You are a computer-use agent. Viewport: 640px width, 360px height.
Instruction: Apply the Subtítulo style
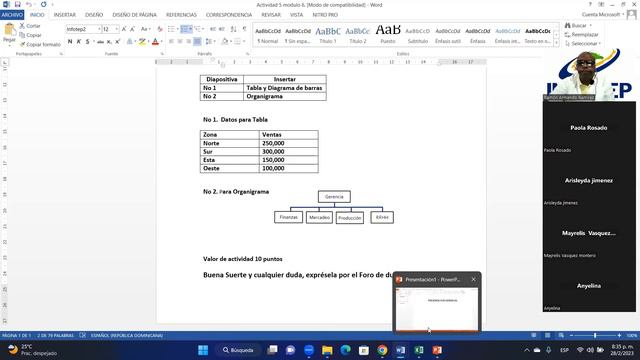[418, 36]
